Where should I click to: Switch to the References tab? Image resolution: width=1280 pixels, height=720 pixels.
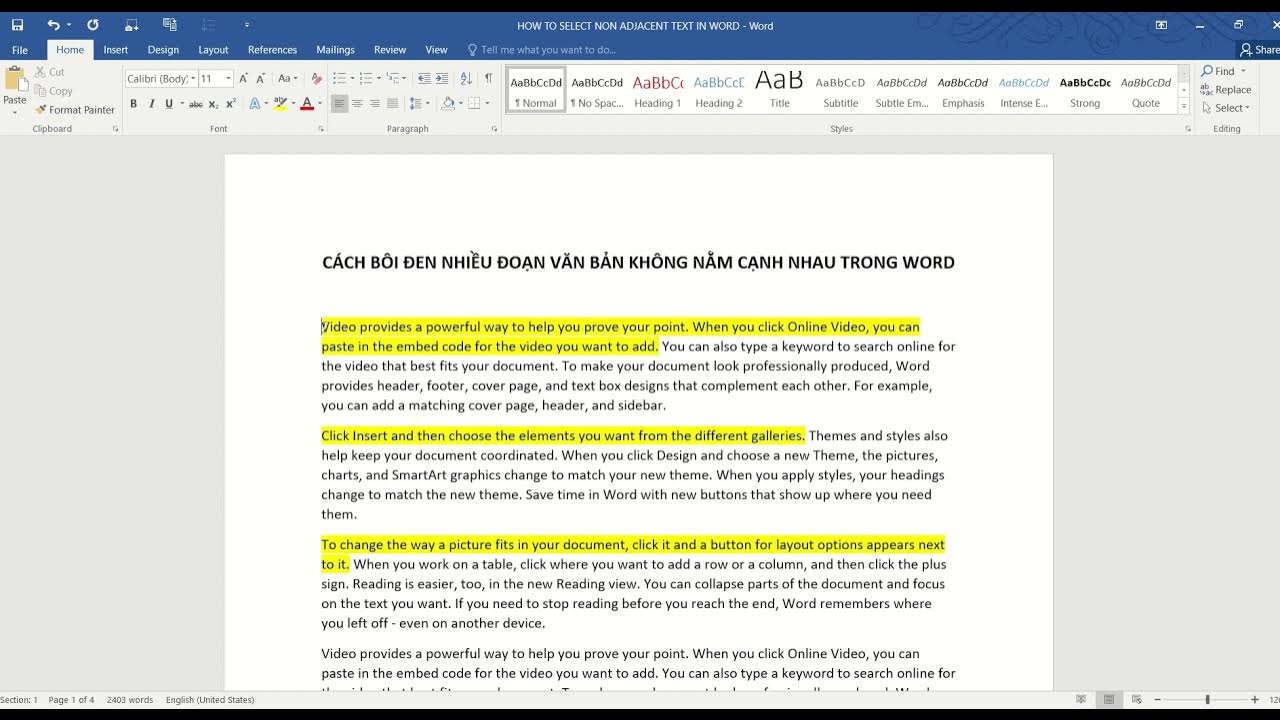pos(272,50)
